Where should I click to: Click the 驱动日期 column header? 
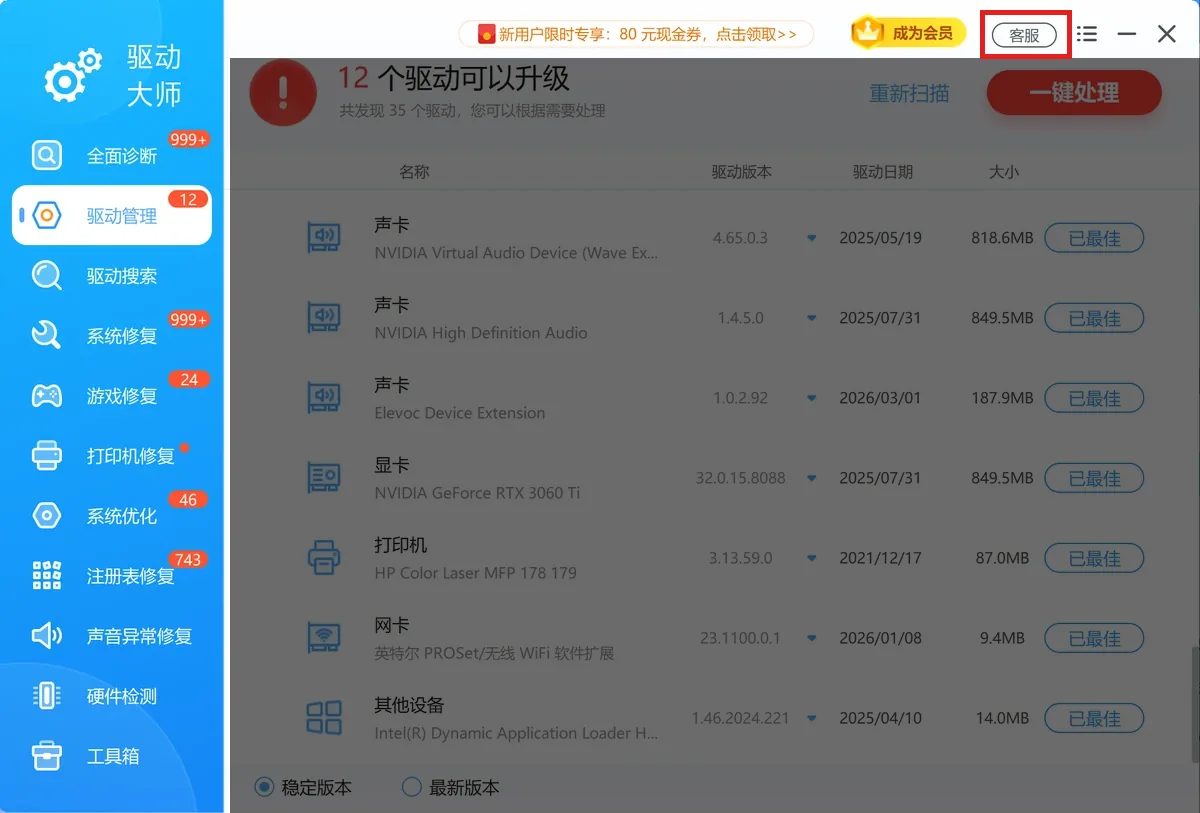(883, 172)
